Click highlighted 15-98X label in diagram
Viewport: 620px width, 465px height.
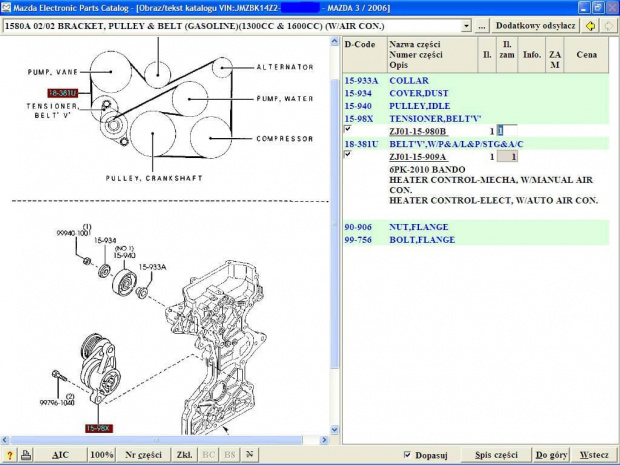pos(99,428)
